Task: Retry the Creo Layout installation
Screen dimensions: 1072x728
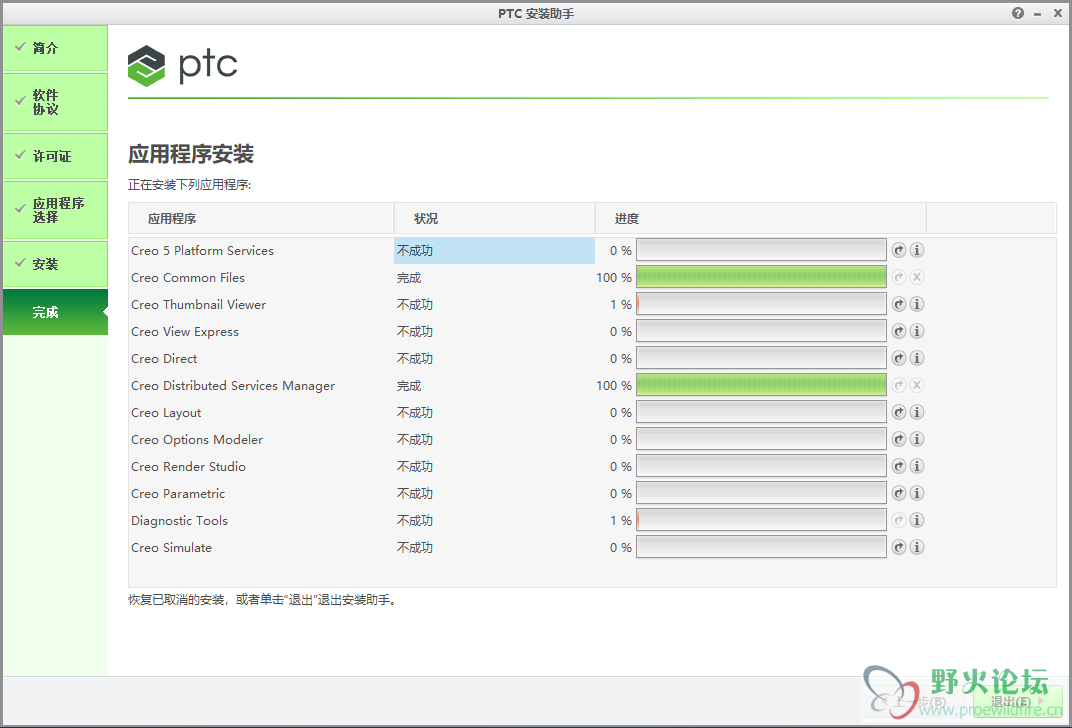Action: point(899,412)
